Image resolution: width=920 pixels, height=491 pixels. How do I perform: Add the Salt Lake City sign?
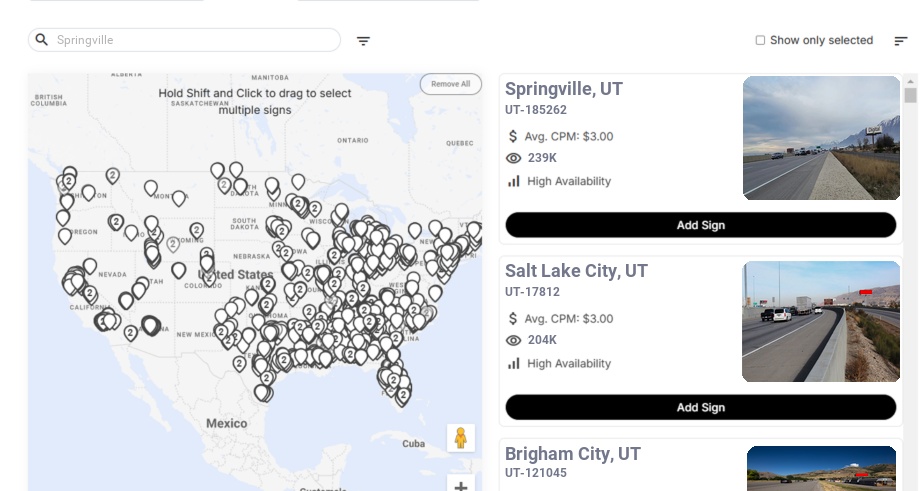point(700,407)
